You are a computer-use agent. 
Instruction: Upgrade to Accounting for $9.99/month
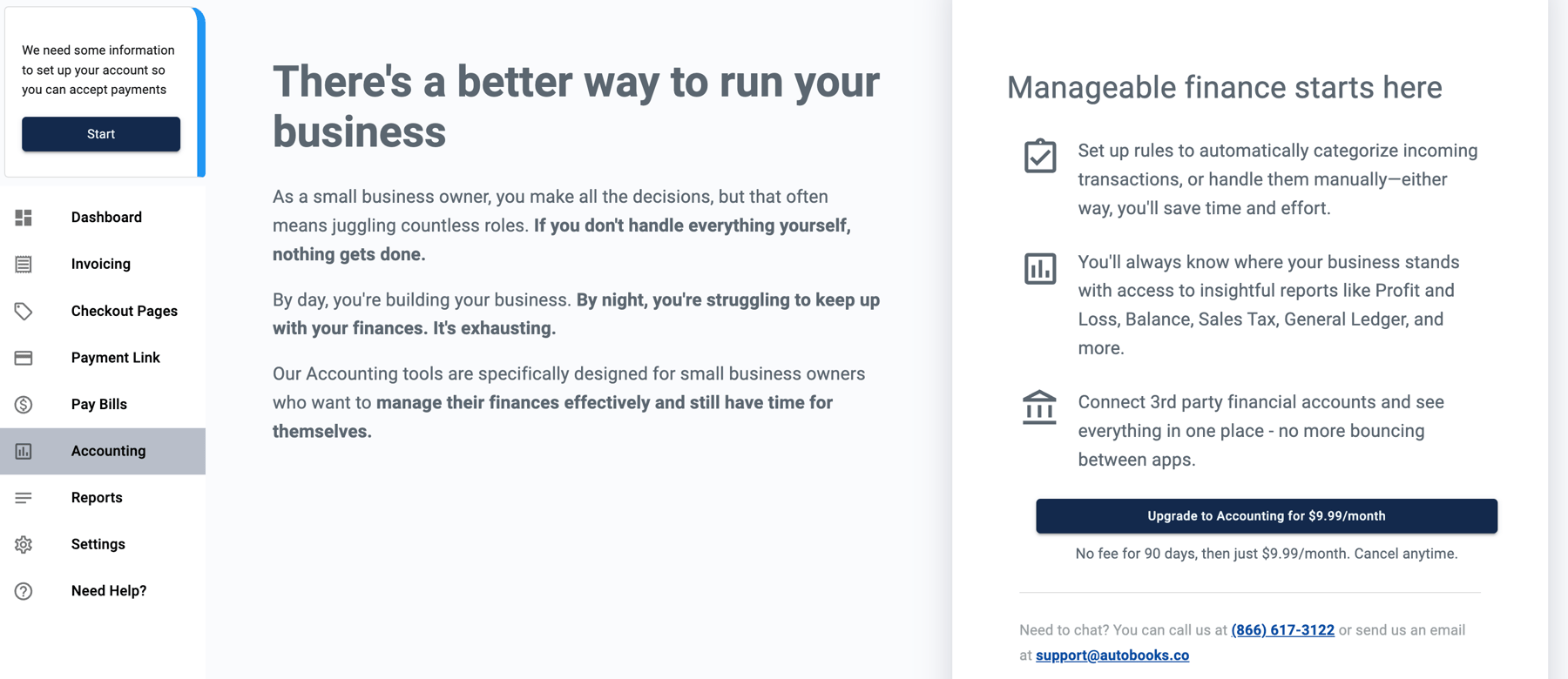point(1267,516)
